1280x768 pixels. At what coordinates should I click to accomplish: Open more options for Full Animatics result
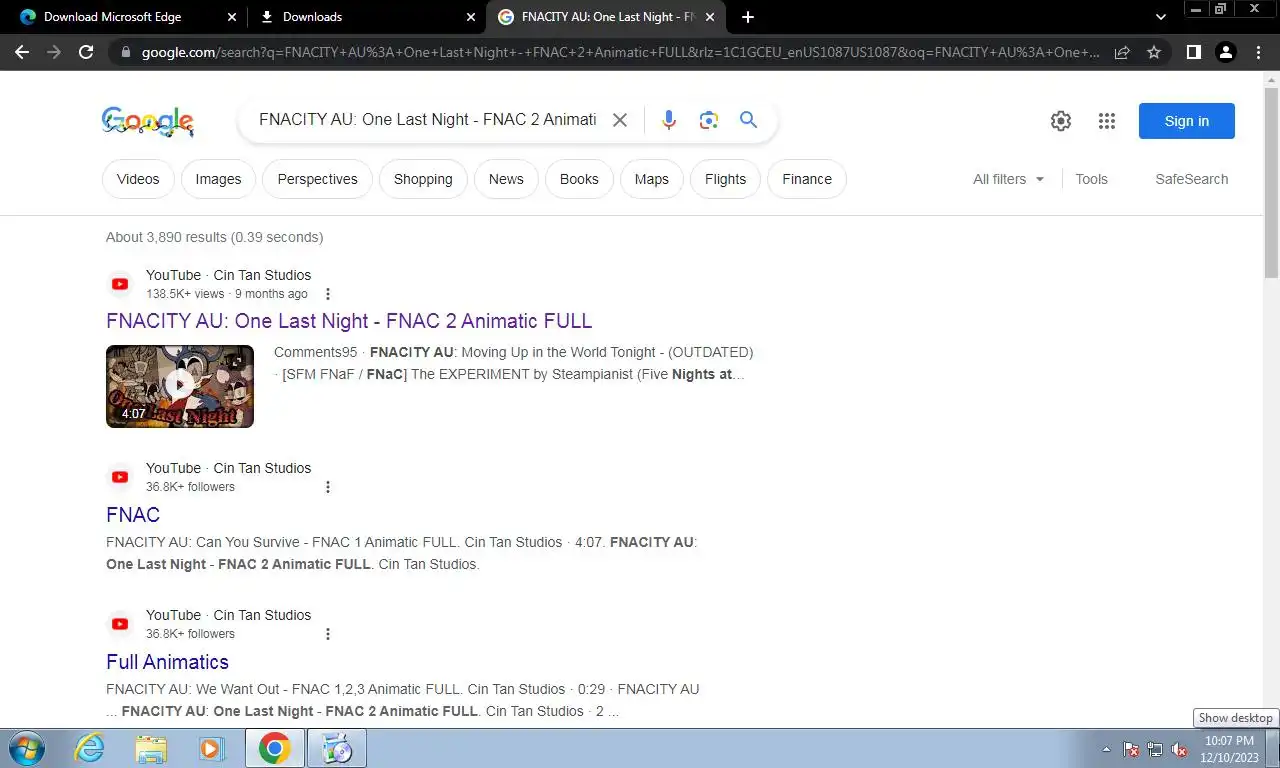(327, 634)
